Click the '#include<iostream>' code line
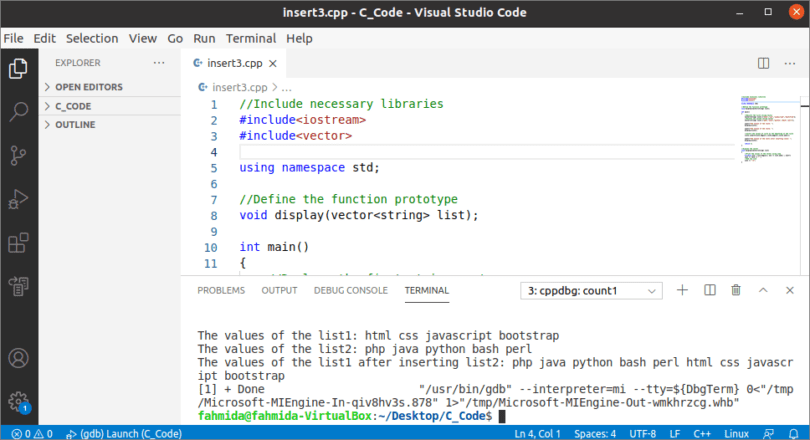 click(x=302, y=120)
